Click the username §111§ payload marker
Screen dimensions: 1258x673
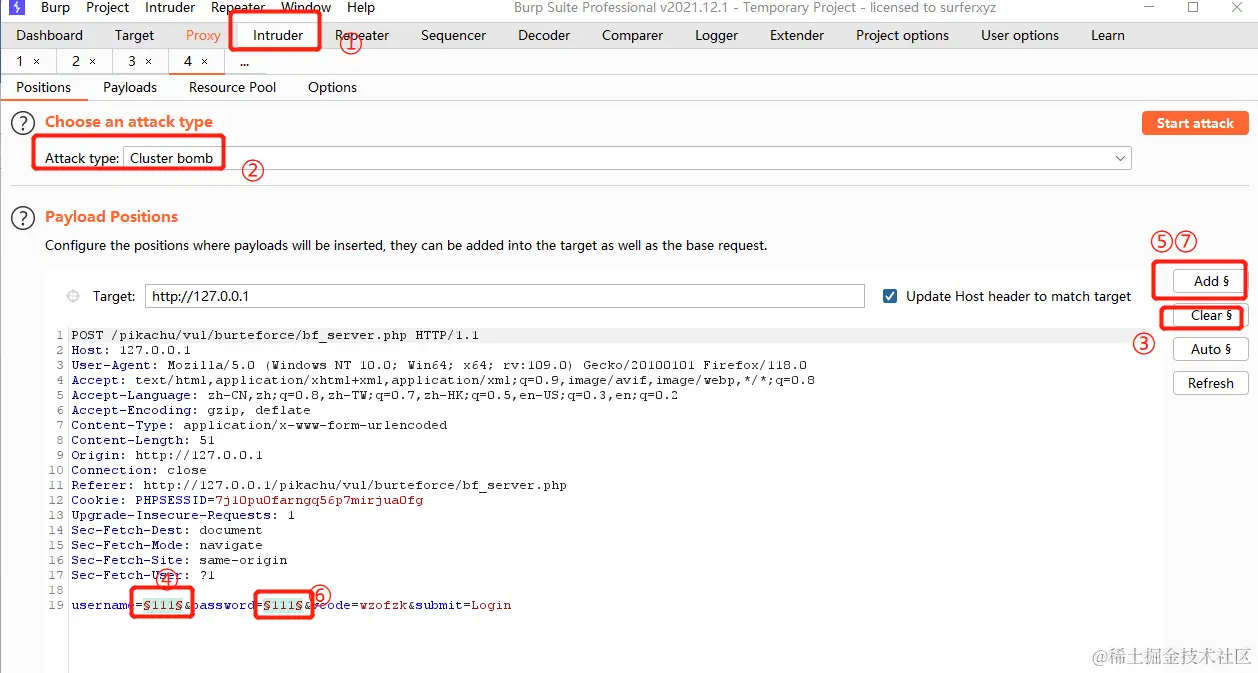tap(164, 605)
